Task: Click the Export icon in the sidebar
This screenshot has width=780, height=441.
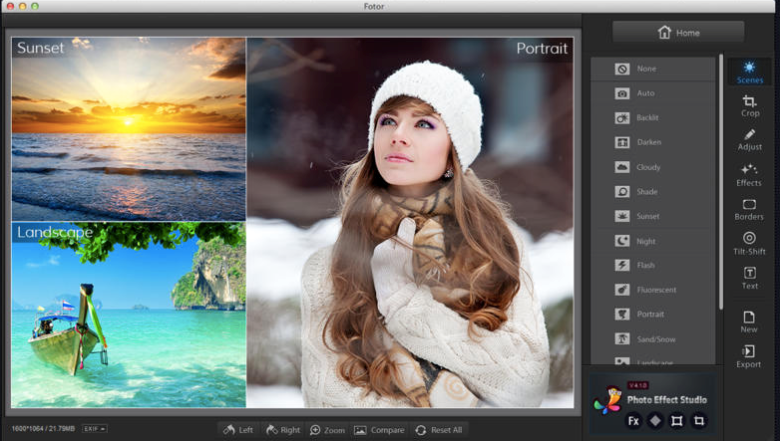Action: [749, 357]
